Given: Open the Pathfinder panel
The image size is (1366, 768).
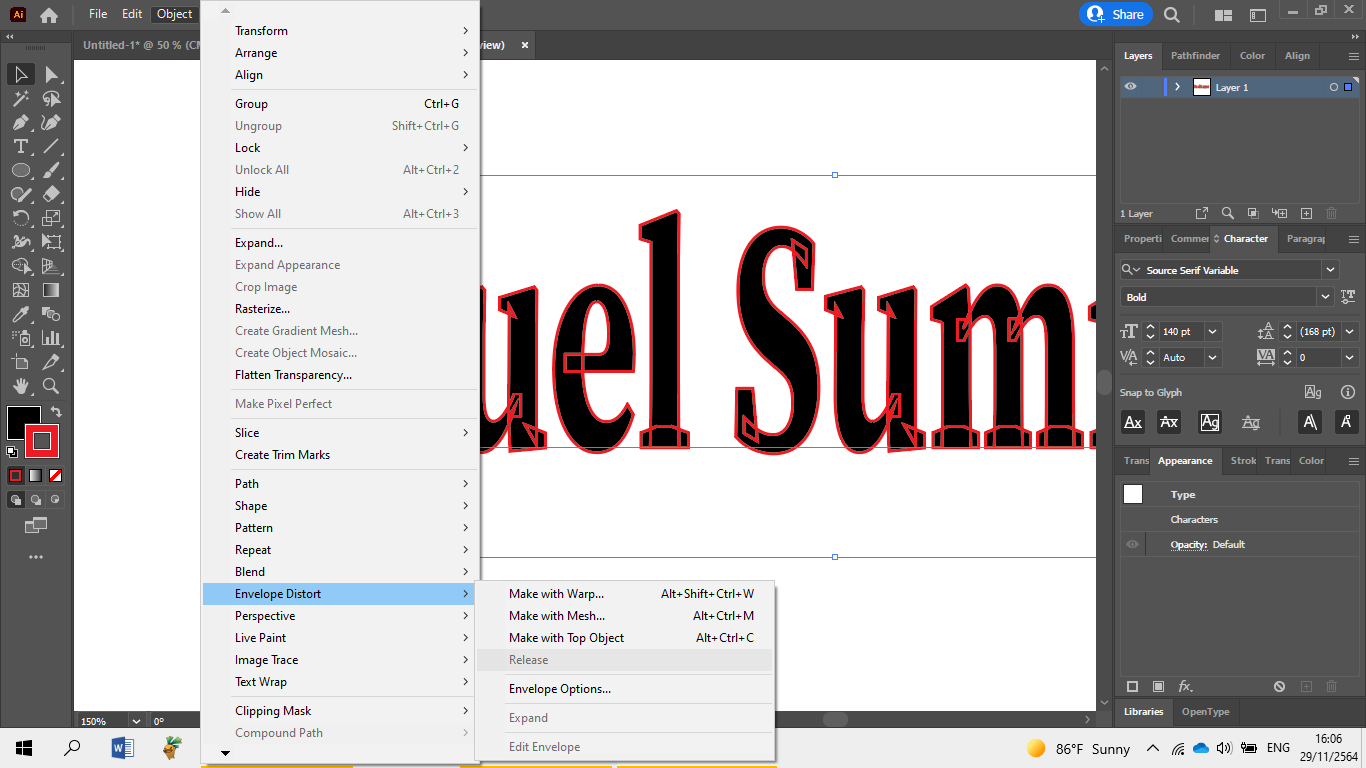Looking at the screenshot, I should [x=1195, y=56].
